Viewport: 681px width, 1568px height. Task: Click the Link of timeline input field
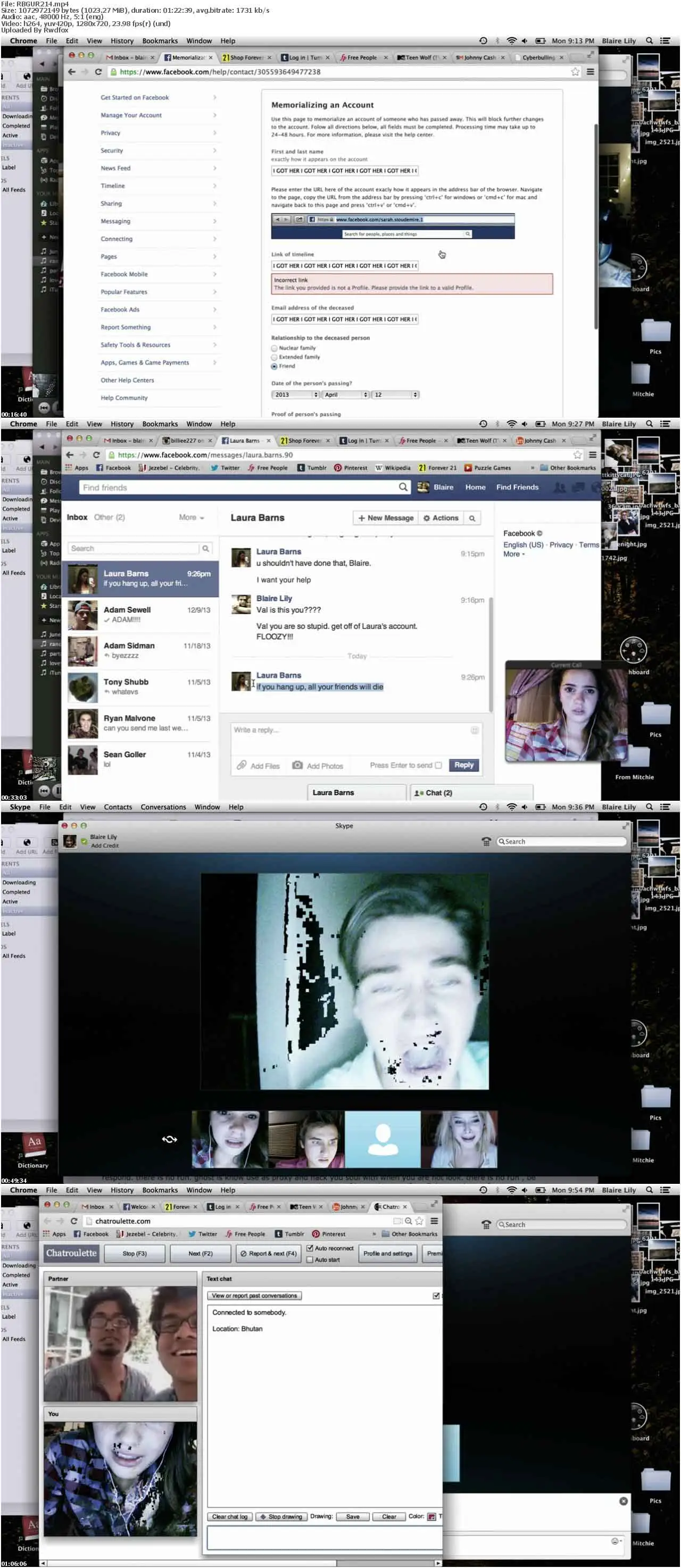345,266
